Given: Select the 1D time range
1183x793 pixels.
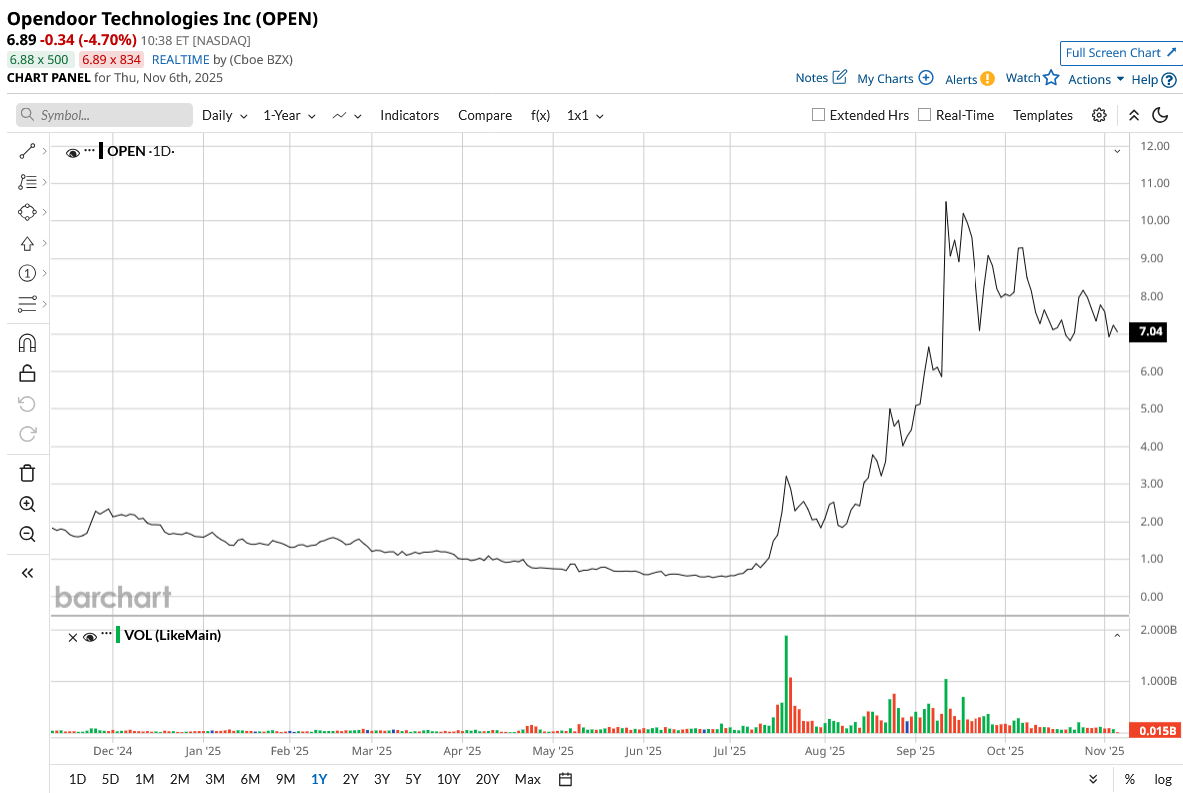Looking at the screenshot, I should click(x=77, y=779).
